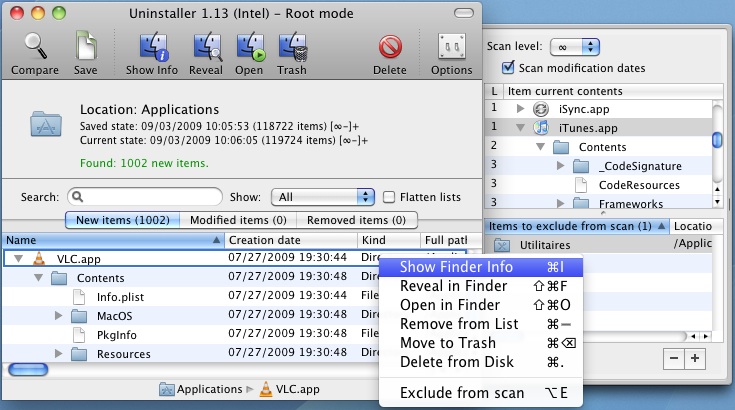Click the Contents folder icon under VLC.app

59,278
